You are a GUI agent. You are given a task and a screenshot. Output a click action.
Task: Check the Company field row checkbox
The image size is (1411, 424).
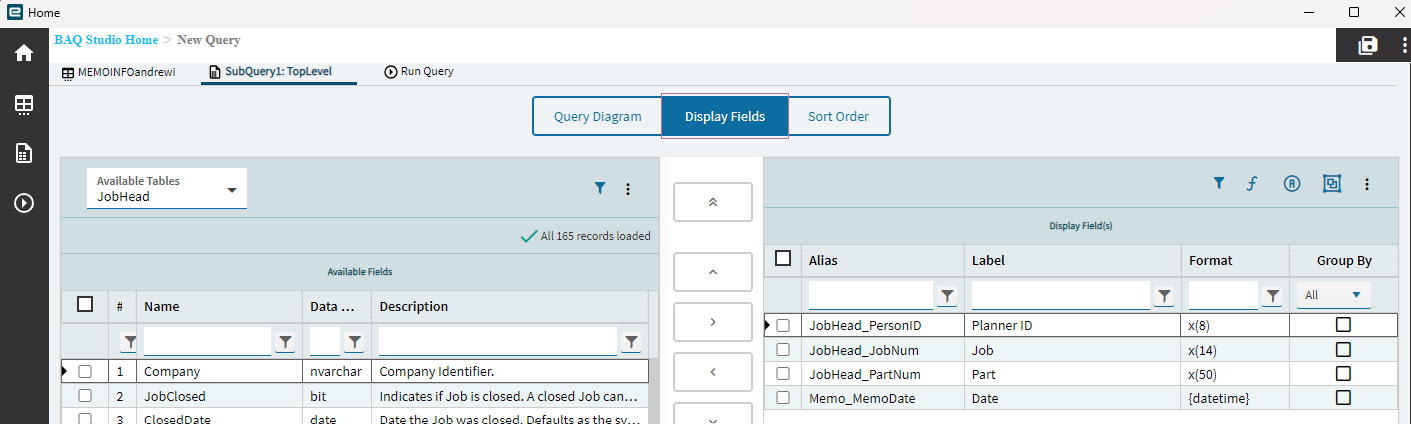(x=85, y=371)
